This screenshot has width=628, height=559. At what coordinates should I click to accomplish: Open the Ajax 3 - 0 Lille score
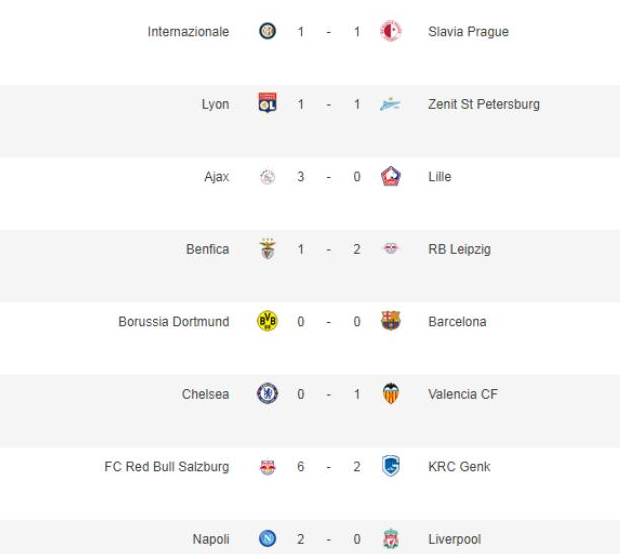pyautogui.click(x=328, y=177)
